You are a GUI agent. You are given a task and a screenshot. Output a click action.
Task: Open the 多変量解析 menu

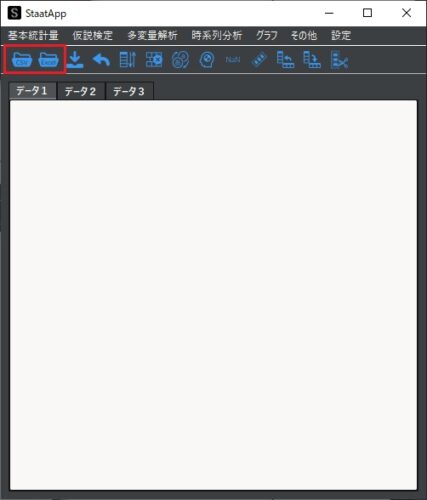pos(152,35)
